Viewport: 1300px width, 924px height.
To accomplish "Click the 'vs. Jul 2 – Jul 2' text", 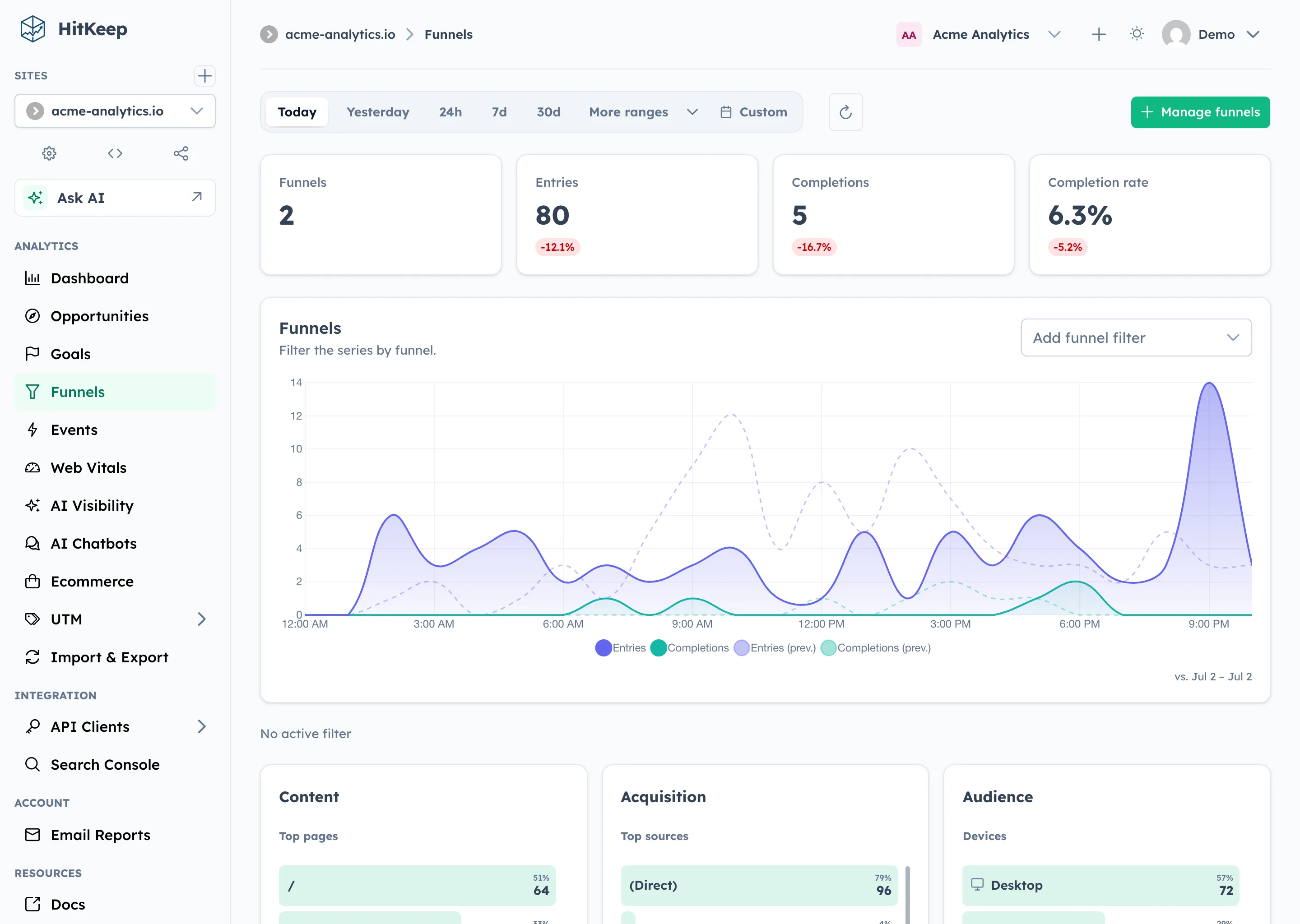I will click(x=1212, y=676).
